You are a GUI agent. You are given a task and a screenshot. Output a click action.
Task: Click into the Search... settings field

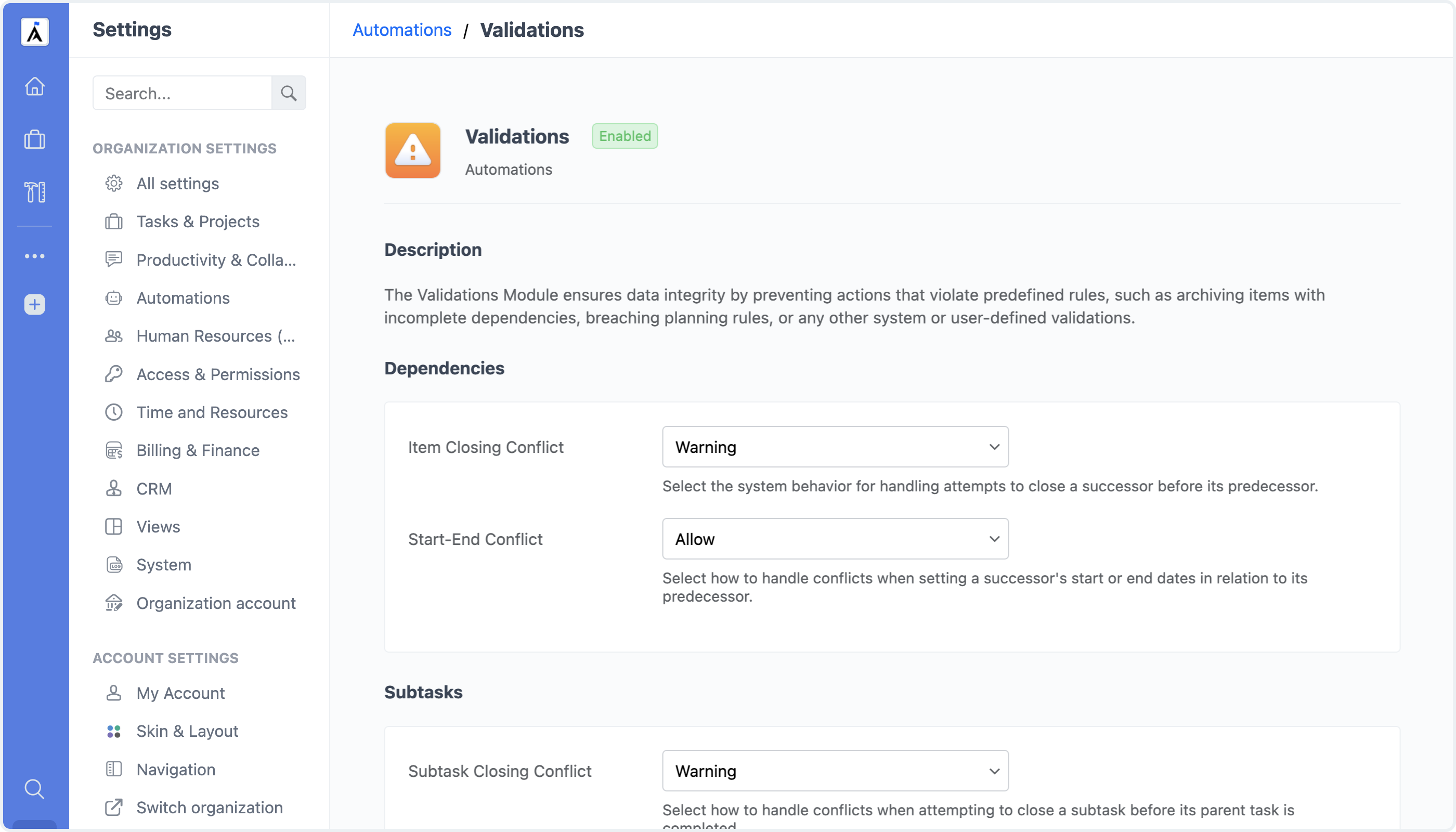pos(183,93)
